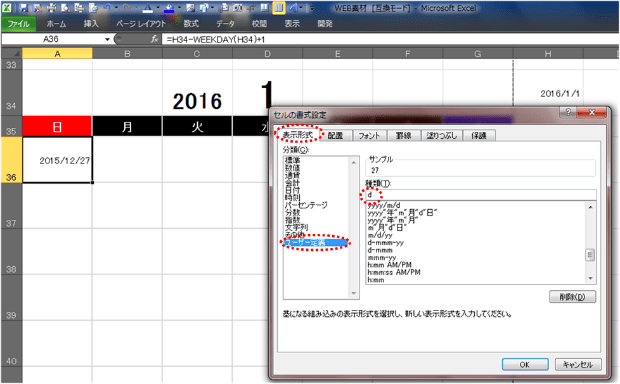Click the font color A icon
The height and width of the screenshot is (384, 620).
[x=147, y=8]
